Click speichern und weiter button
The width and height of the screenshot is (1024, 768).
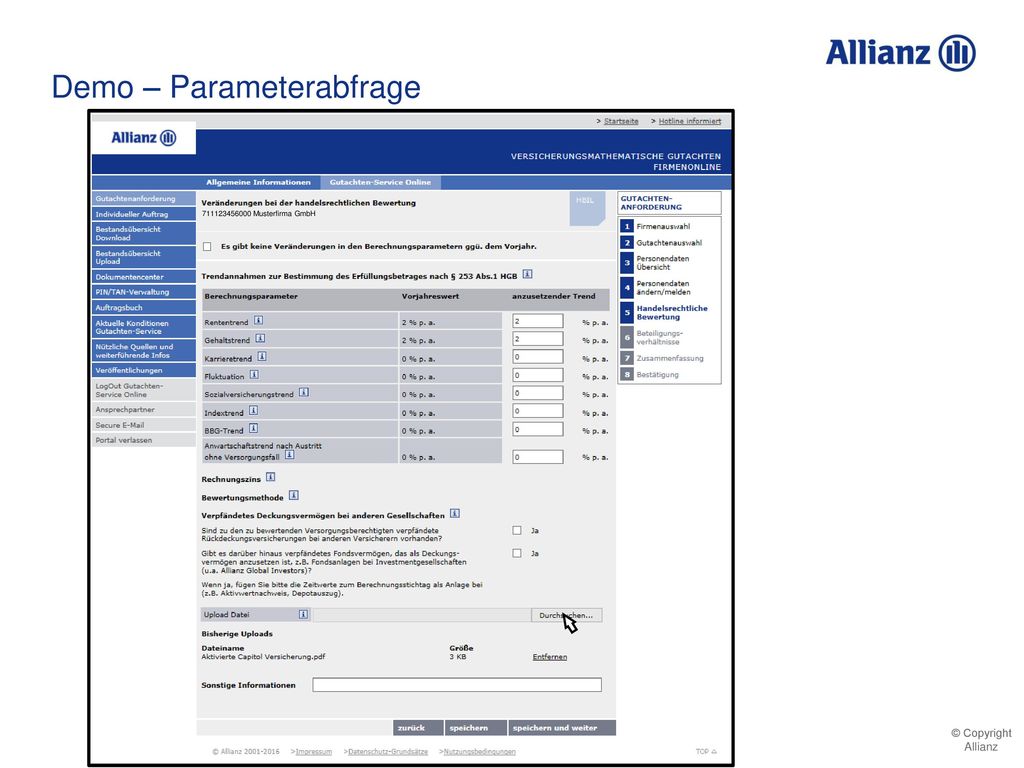(562, 728)
